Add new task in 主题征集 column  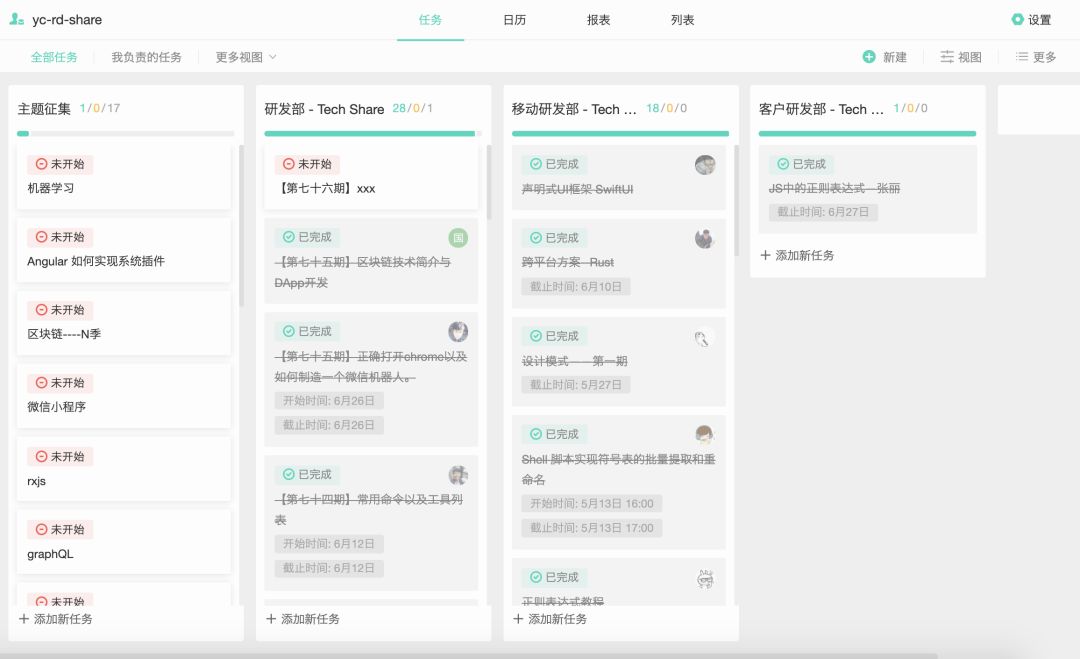tap(56, 619)
